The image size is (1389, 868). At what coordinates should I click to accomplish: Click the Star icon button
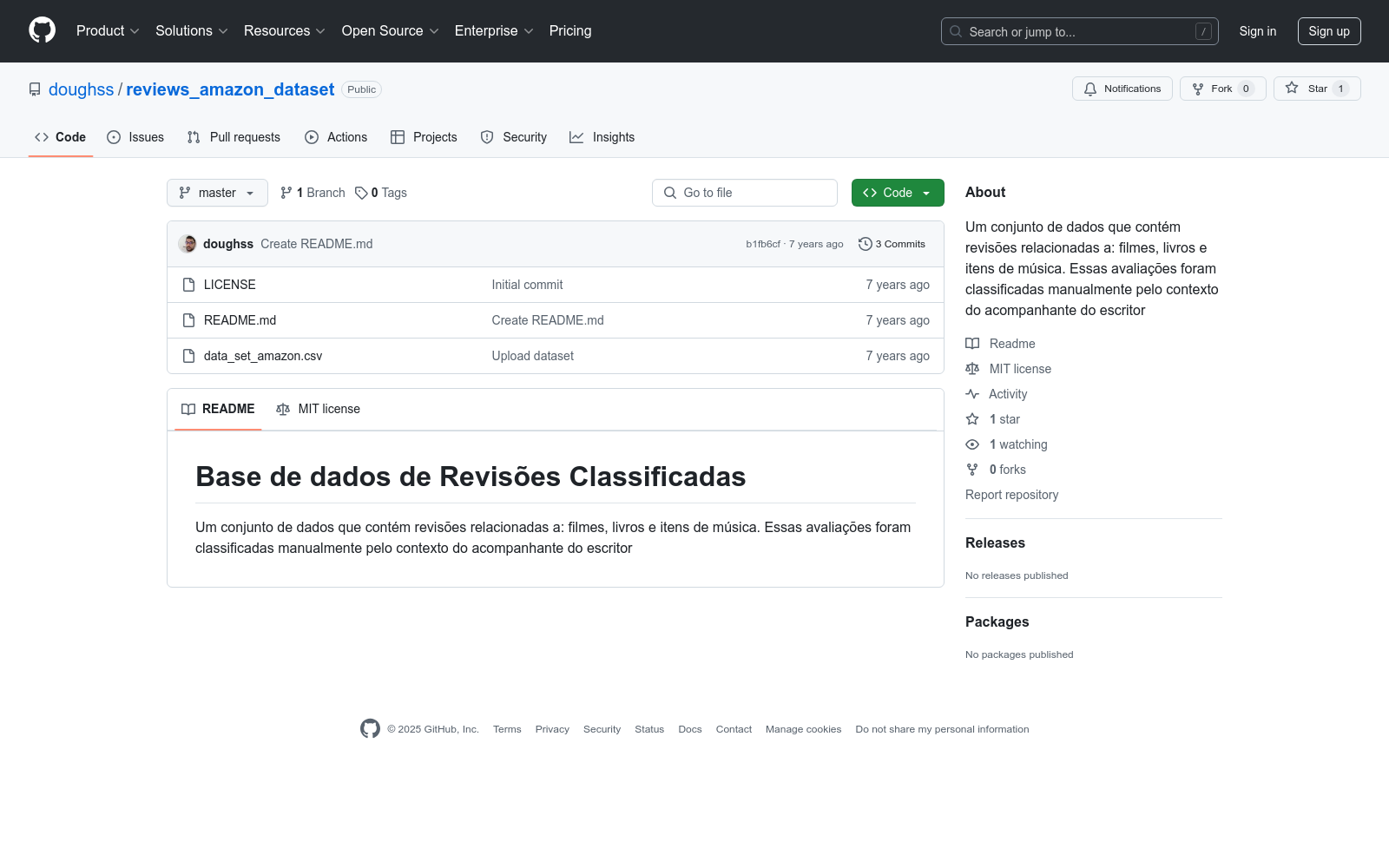pyautogui.click(x=1292, y=89)
